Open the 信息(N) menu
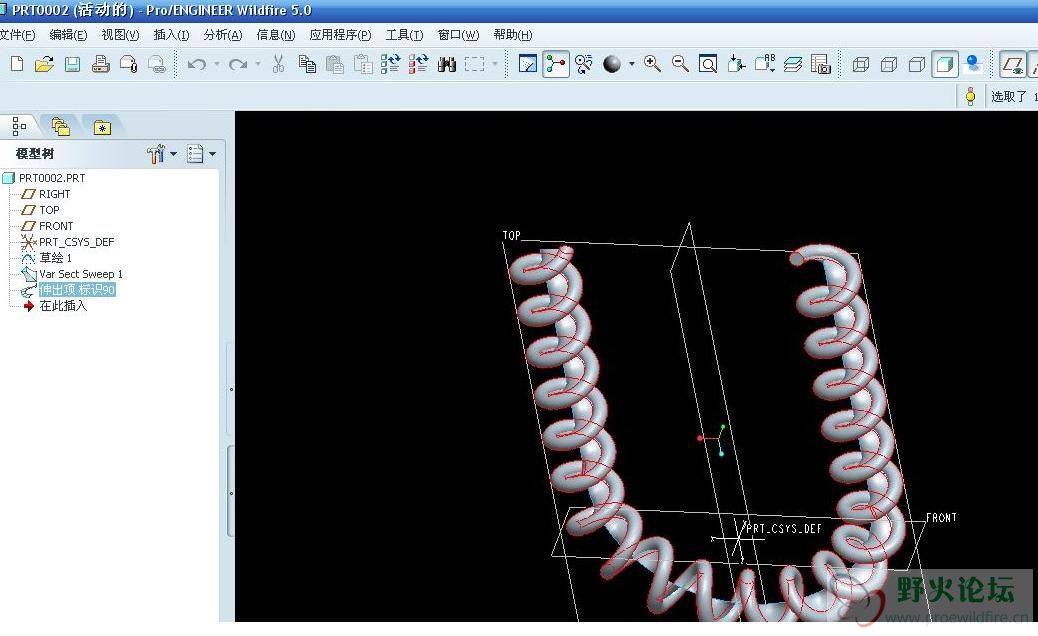 tap(275, 34)
